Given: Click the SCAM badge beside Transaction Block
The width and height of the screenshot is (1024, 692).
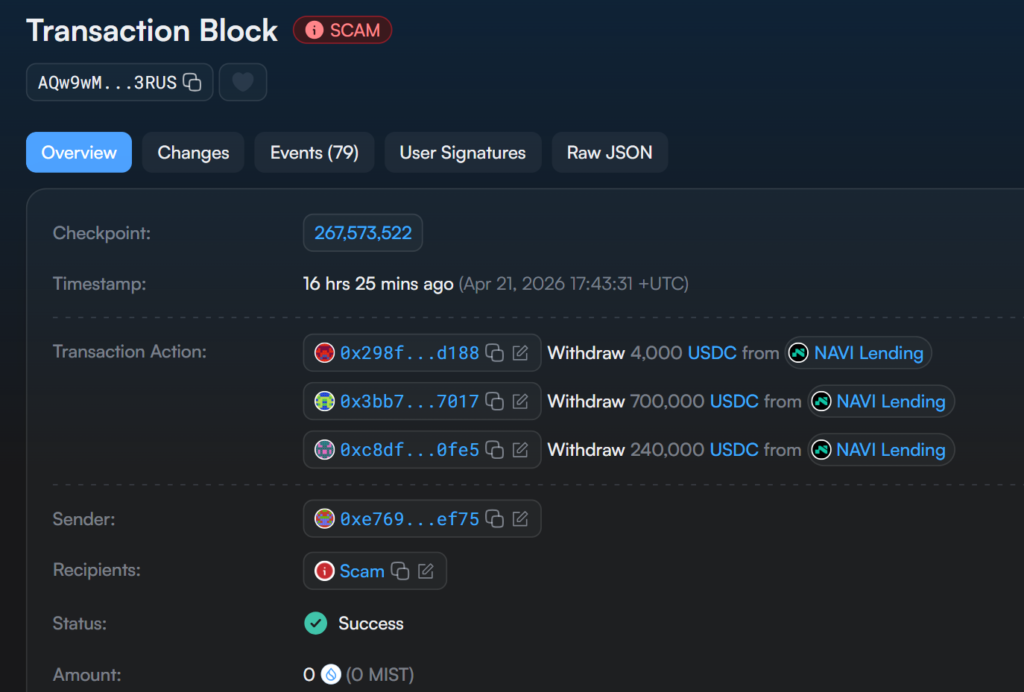Looking at the screenshot, I should 342,30.
